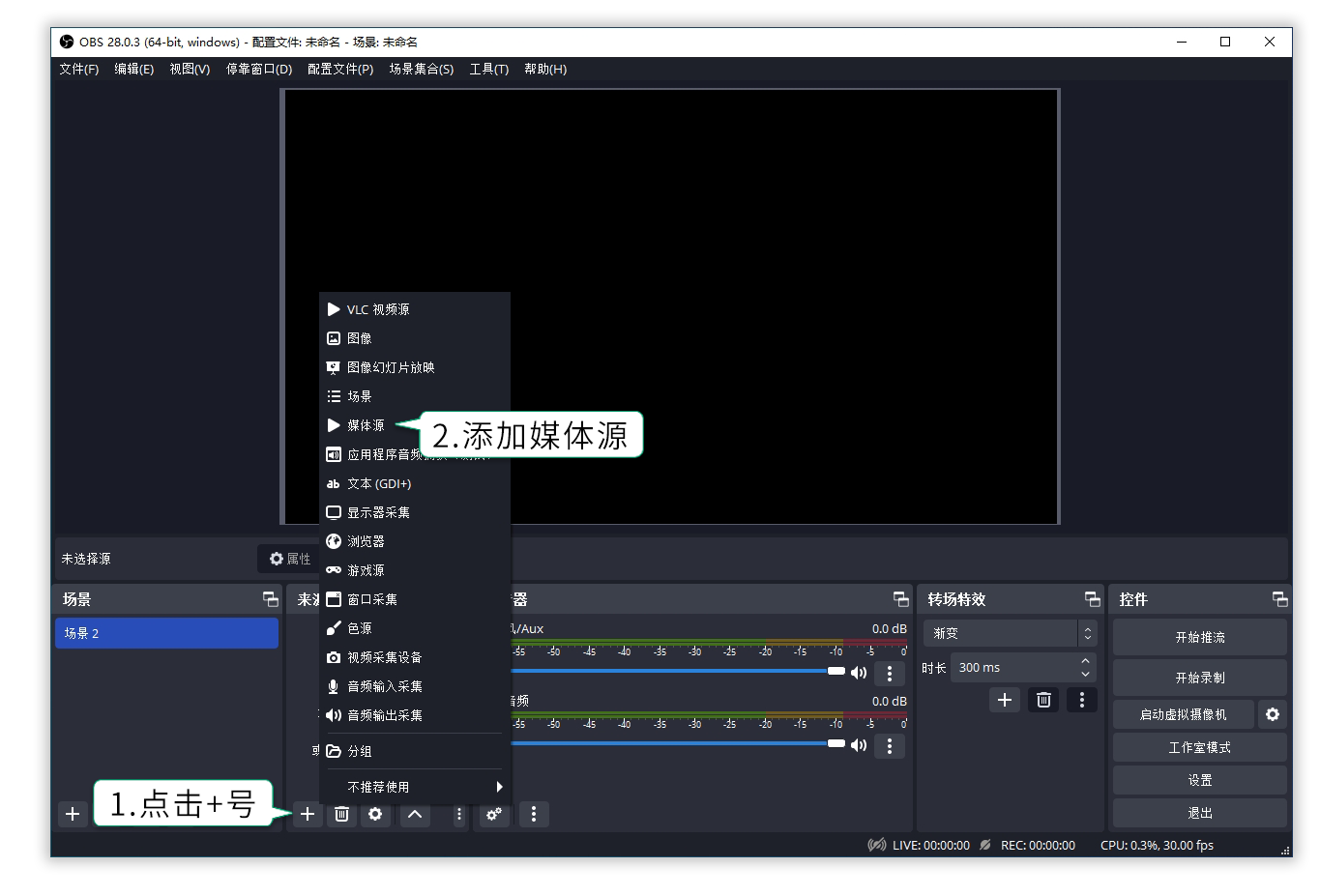Choose 游戏源 source
Viewport: 1320px width, 896px height.
(x=415, y=570)
